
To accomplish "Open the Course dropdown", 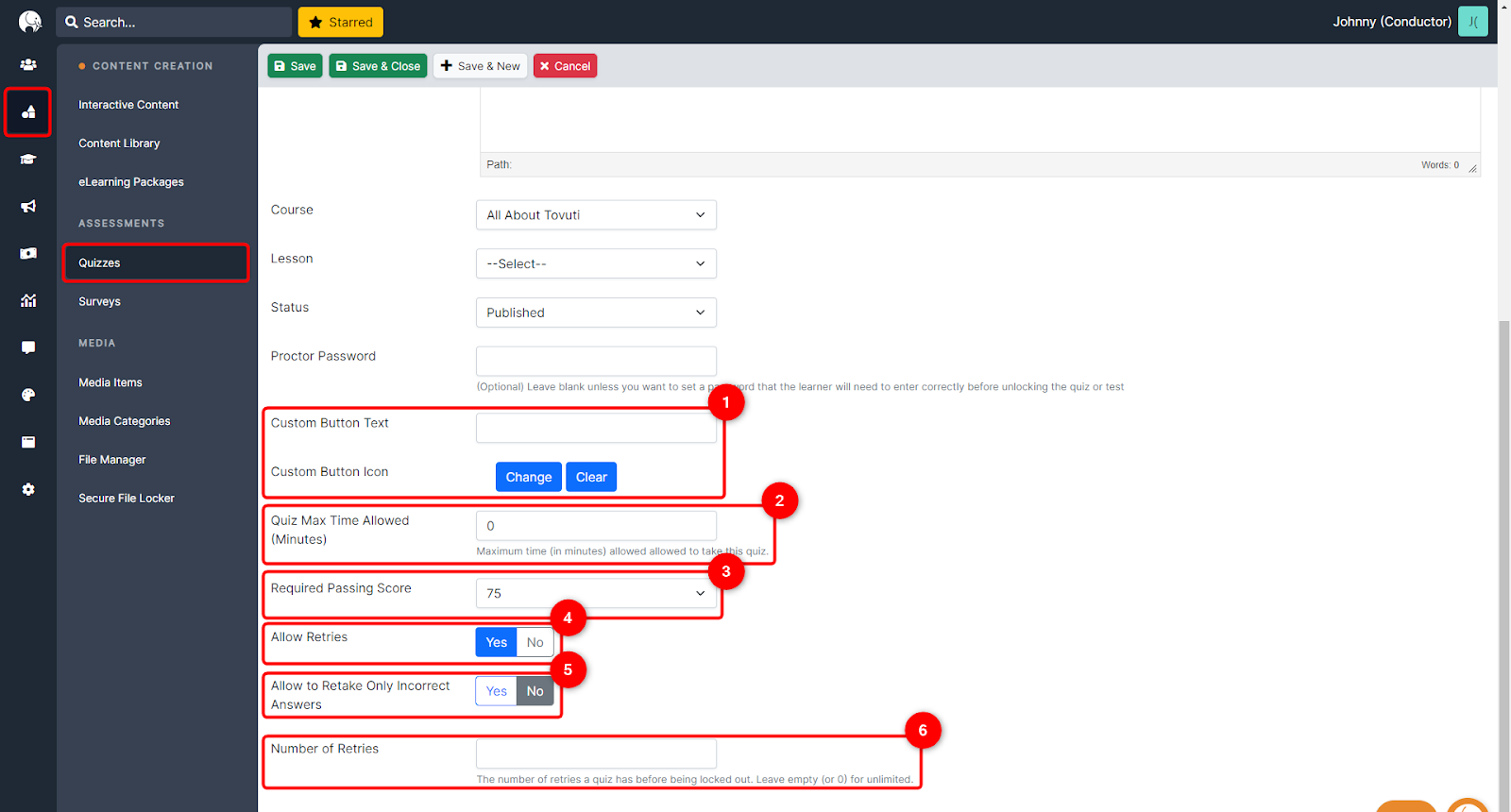I will [x=596, y=214].
